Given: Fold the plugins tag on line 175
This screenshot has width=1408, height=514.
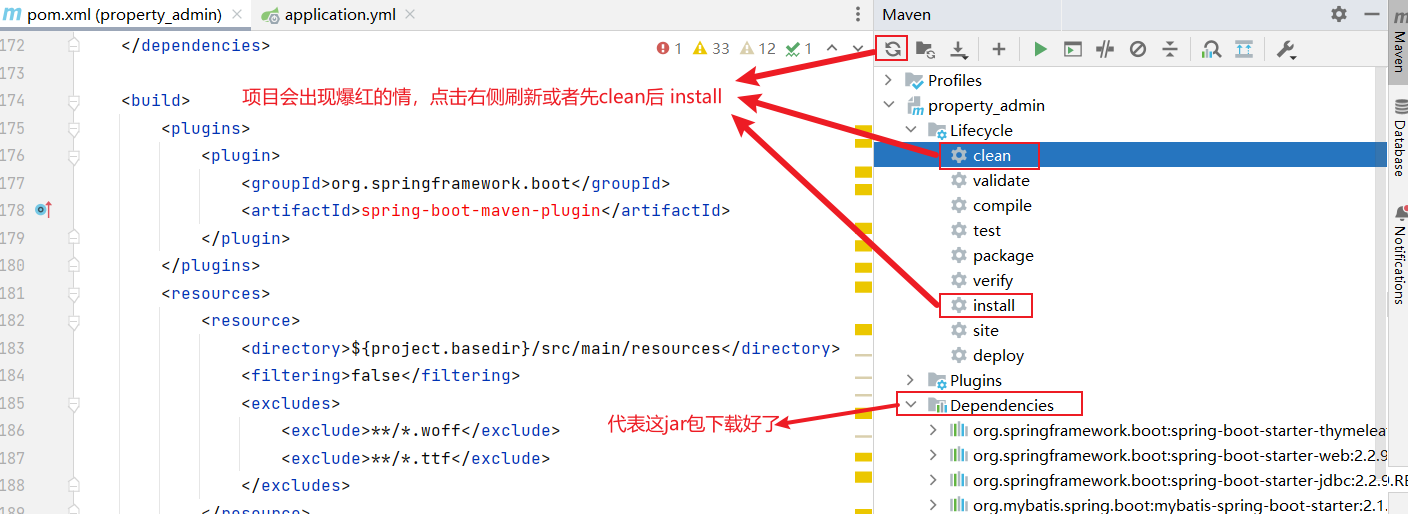Looking at the screenshot, I should (73, 128).
